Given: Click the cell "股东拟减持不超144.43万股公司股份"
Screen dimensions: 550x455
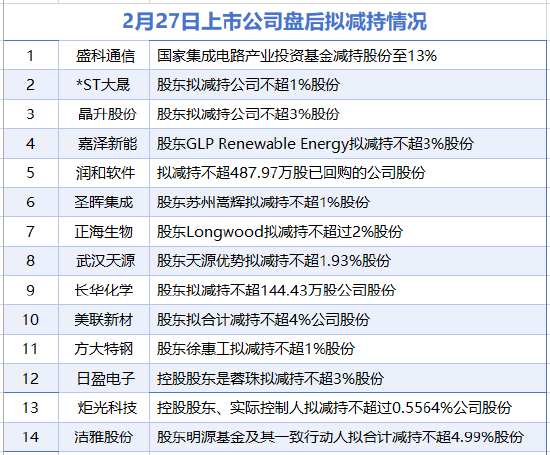Looking at the screenshot, I should pos(348,290).
